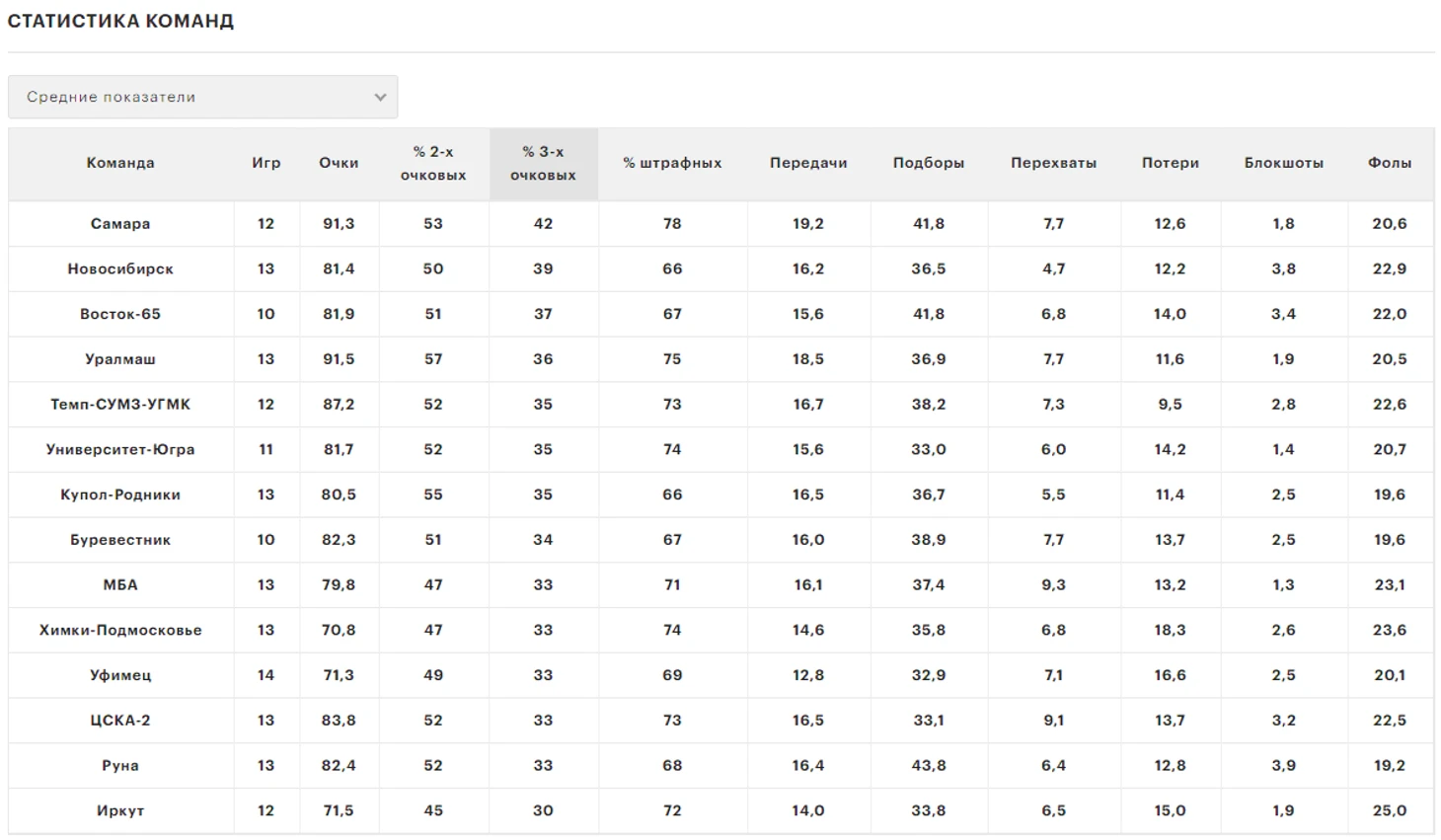Select Уралмаш two-point value 57
1441x840 pixels.
tap(433, 359)
